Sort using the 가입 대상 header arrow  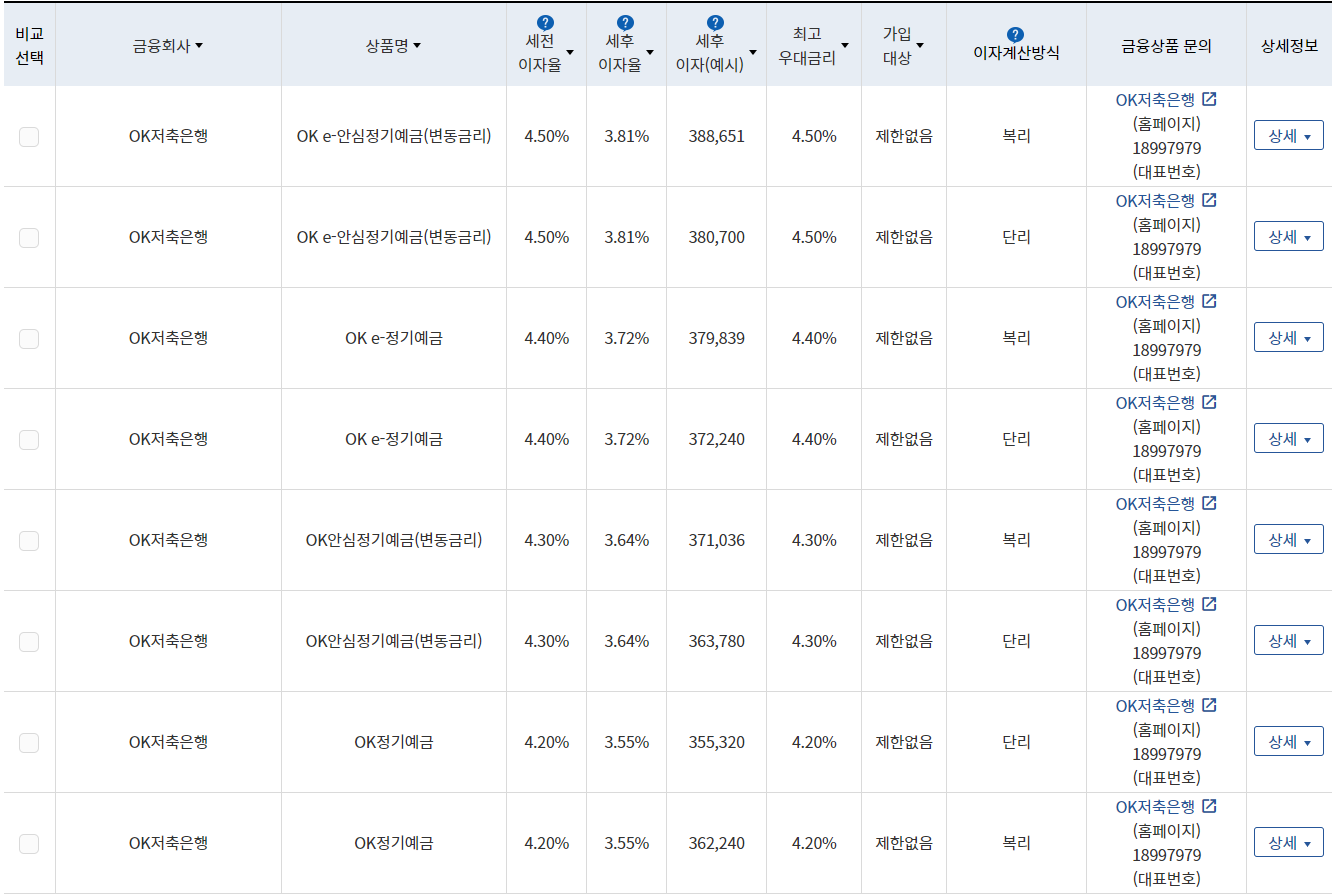(920, 45)
